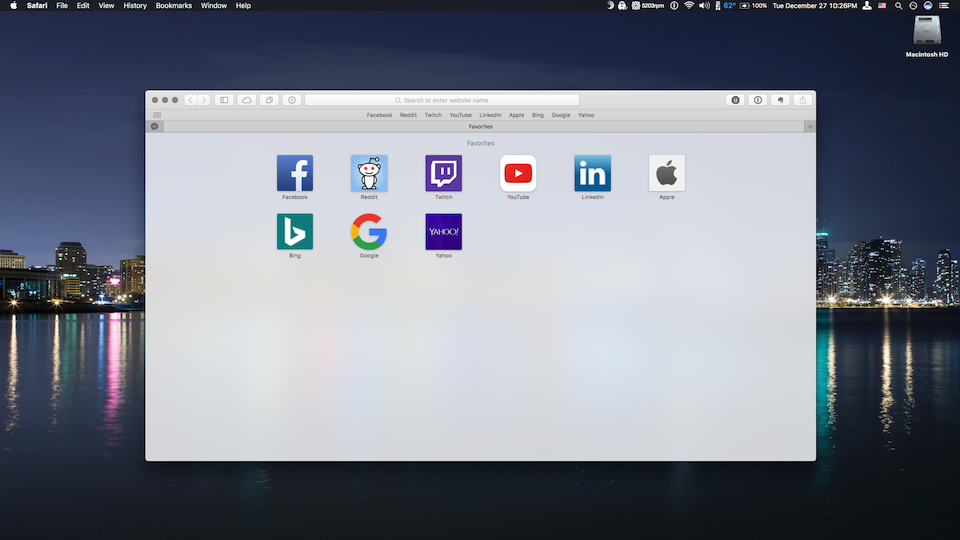Click LinkedIn link in Favorites bar
960x540 pixels.
click(490, 115)
